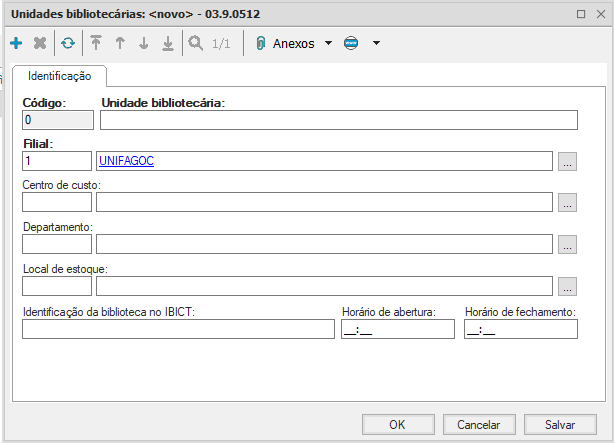Expand the Anexos dropdown arrow
The width and height of the screenshot is (614, 445).
329,44
